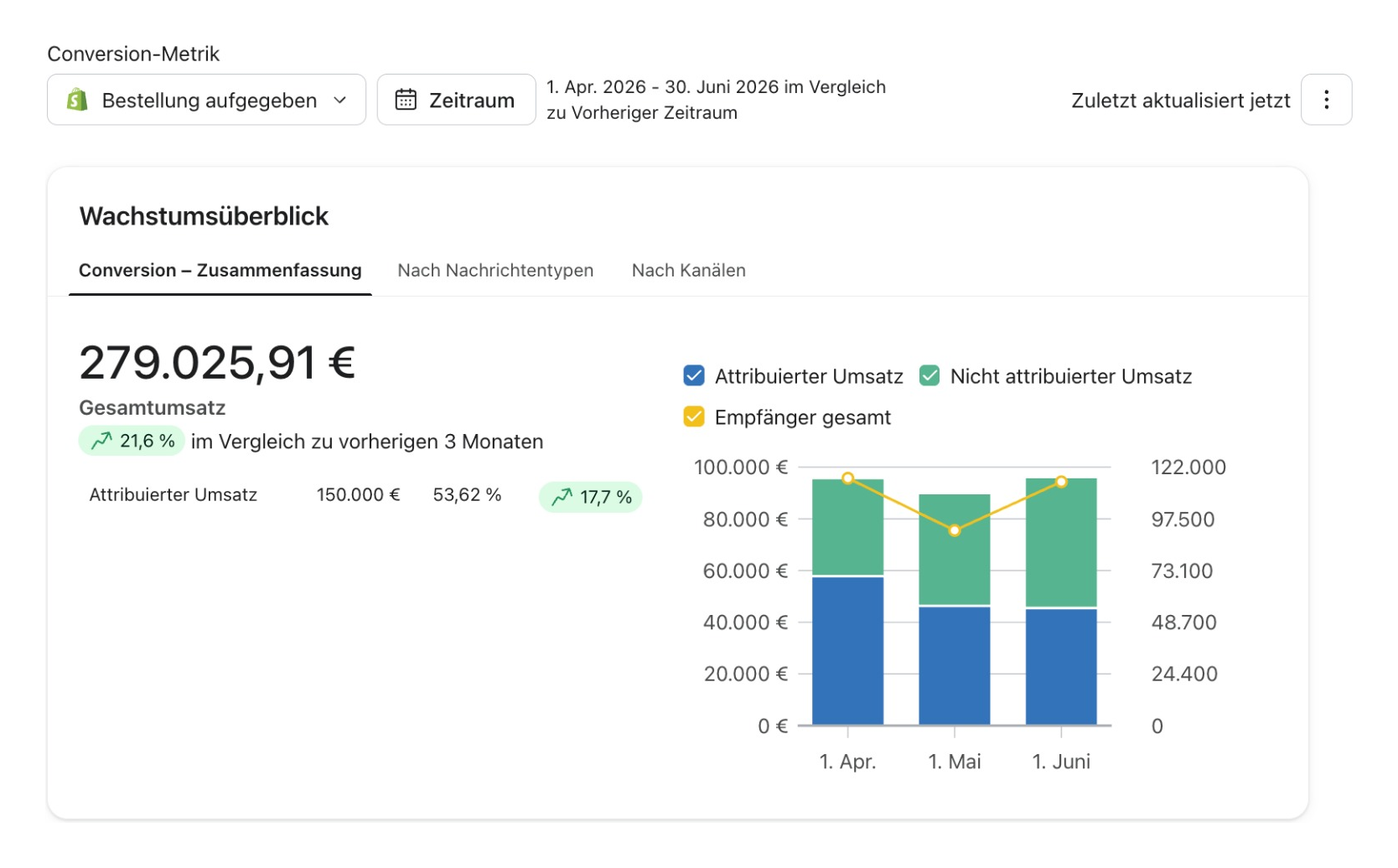Select the yellow line point over May
1398x868 pixels.
[x=954, y=530]
